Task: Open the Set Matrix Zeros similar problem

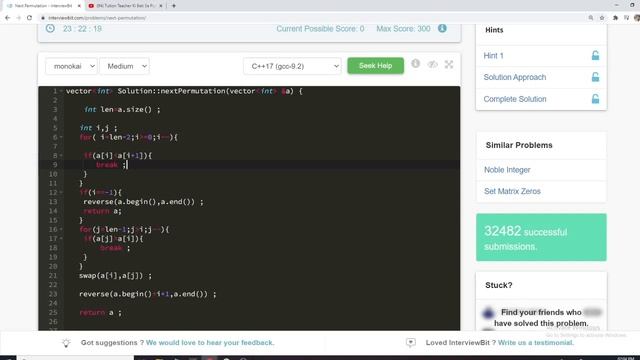Action: (512, 191)
